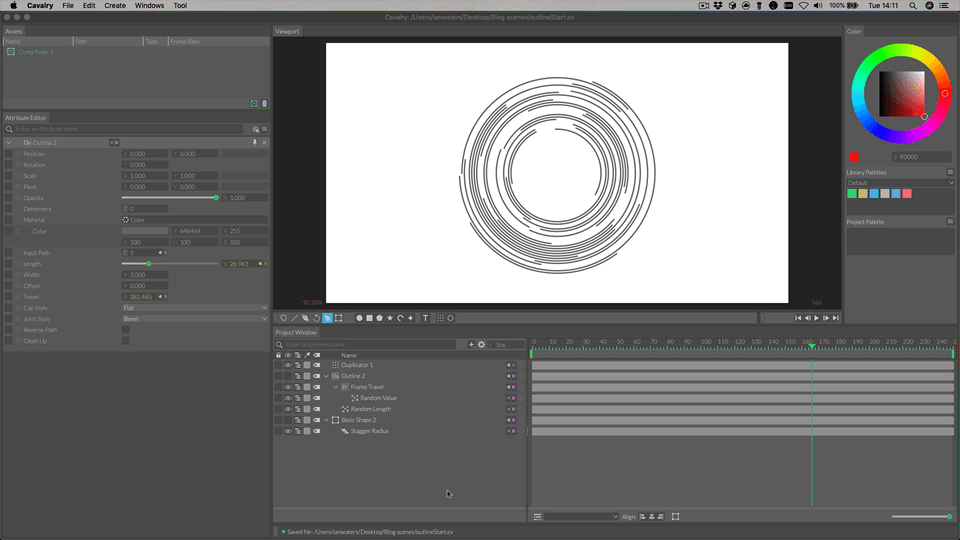
Task: Switch to the Attribute Editor tab
Action: click(x=26, y=118)
